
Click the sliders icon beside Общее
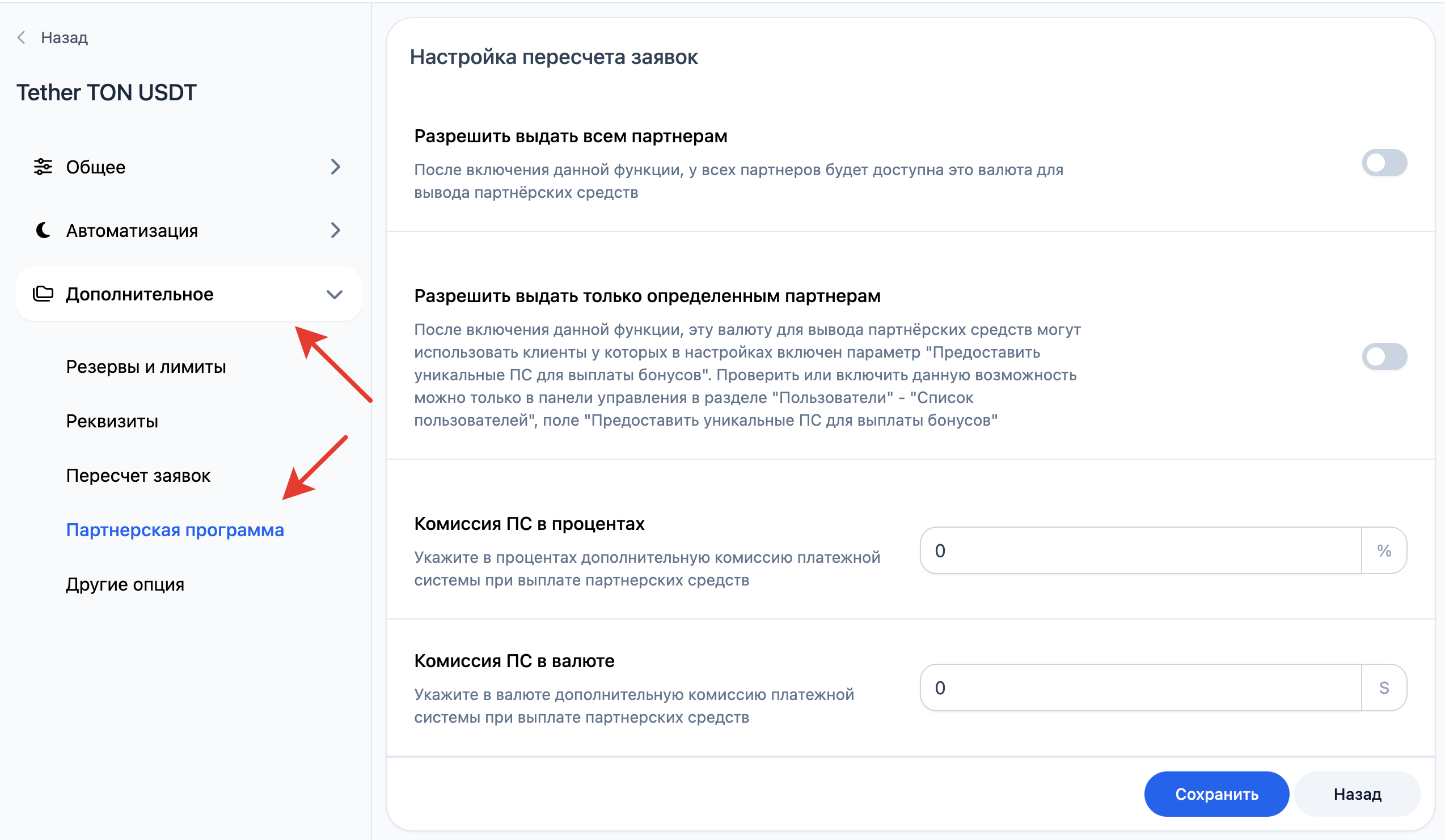coord(43,167)
